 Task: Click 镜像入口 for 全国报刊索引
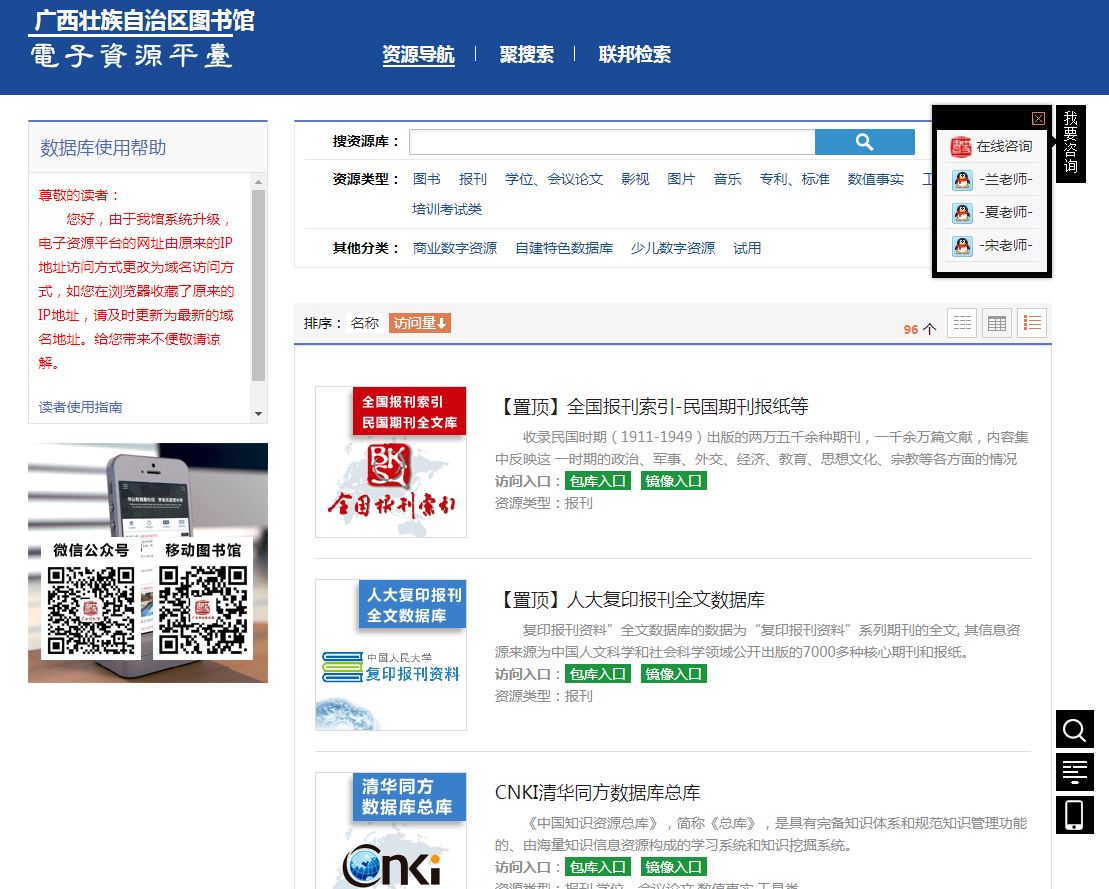[674, 482]
